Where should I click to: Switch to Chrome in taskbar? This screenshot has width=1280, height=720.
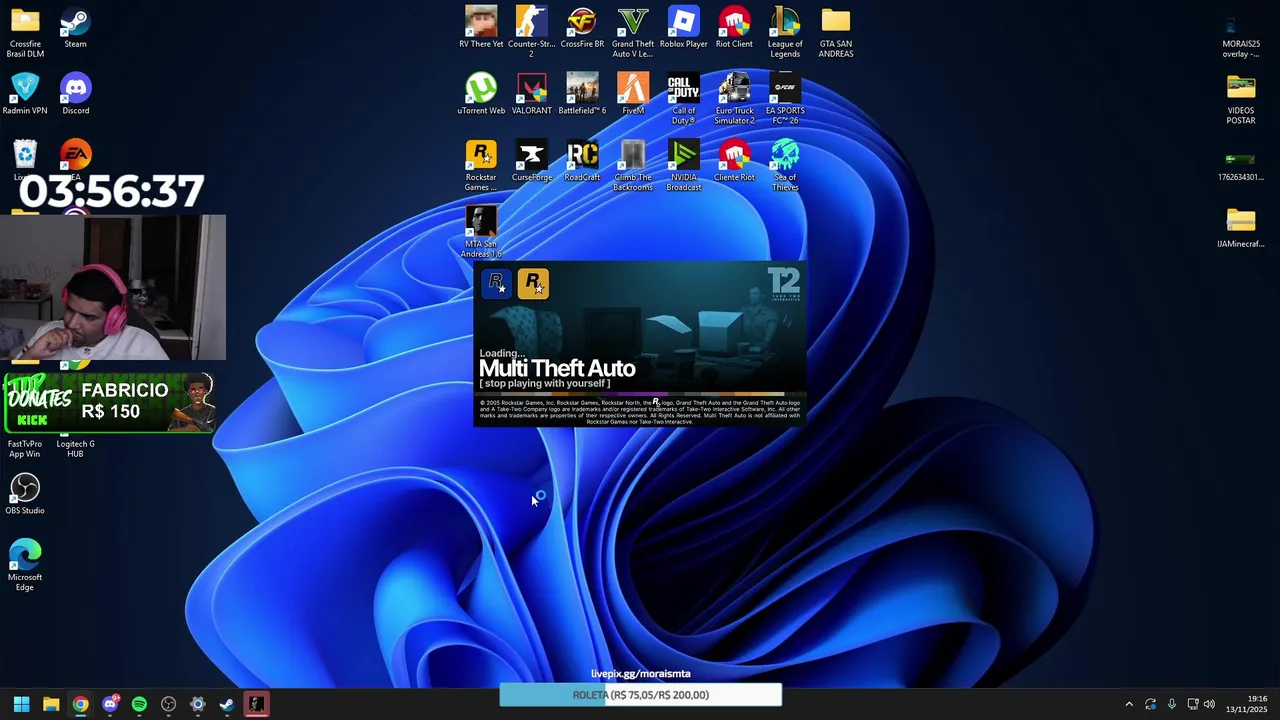click(80, 704)
